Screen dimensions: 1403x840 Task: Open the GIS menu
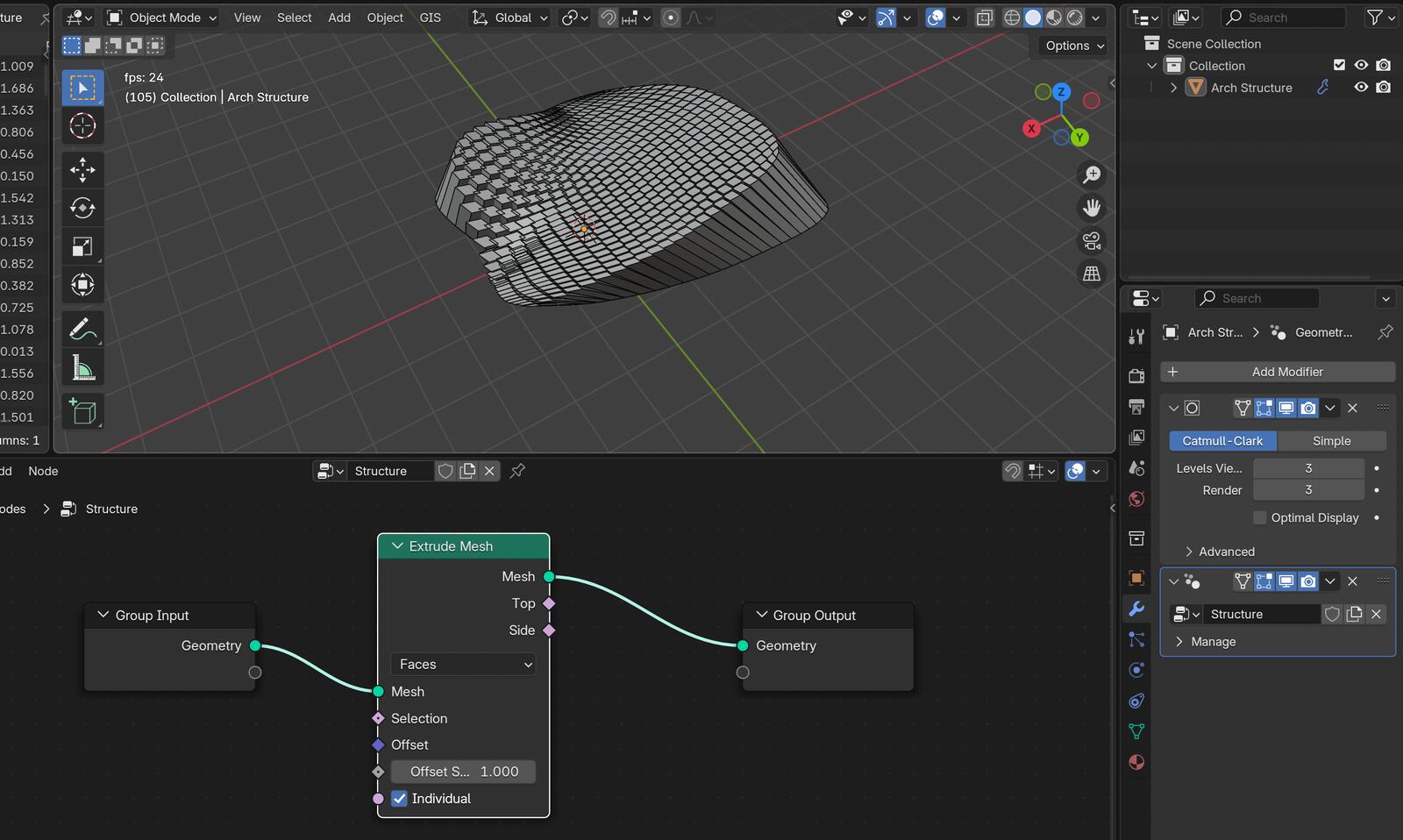[x=430, y=18]
